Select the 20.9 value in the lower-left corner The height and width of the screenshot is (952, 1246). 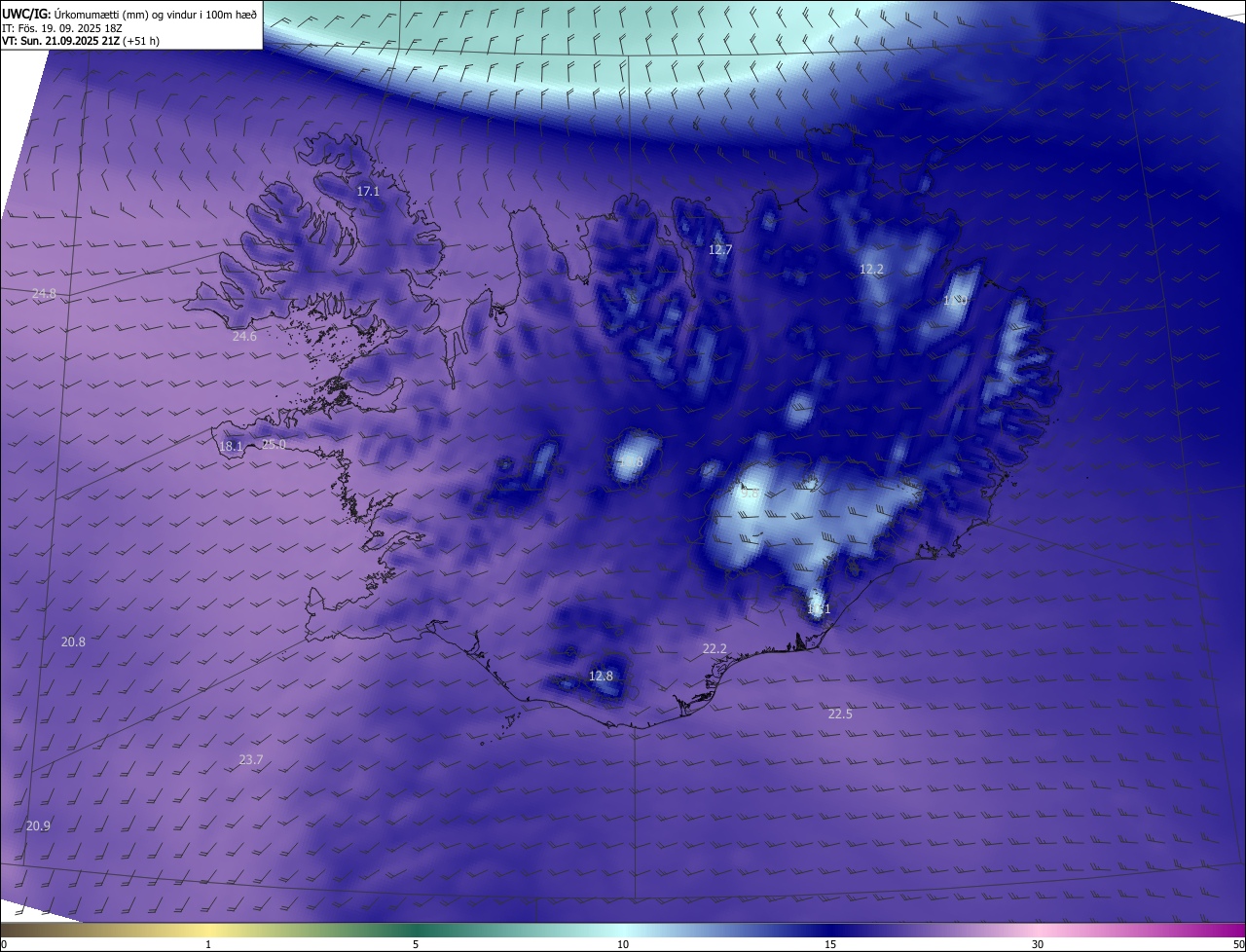[38, 825]
